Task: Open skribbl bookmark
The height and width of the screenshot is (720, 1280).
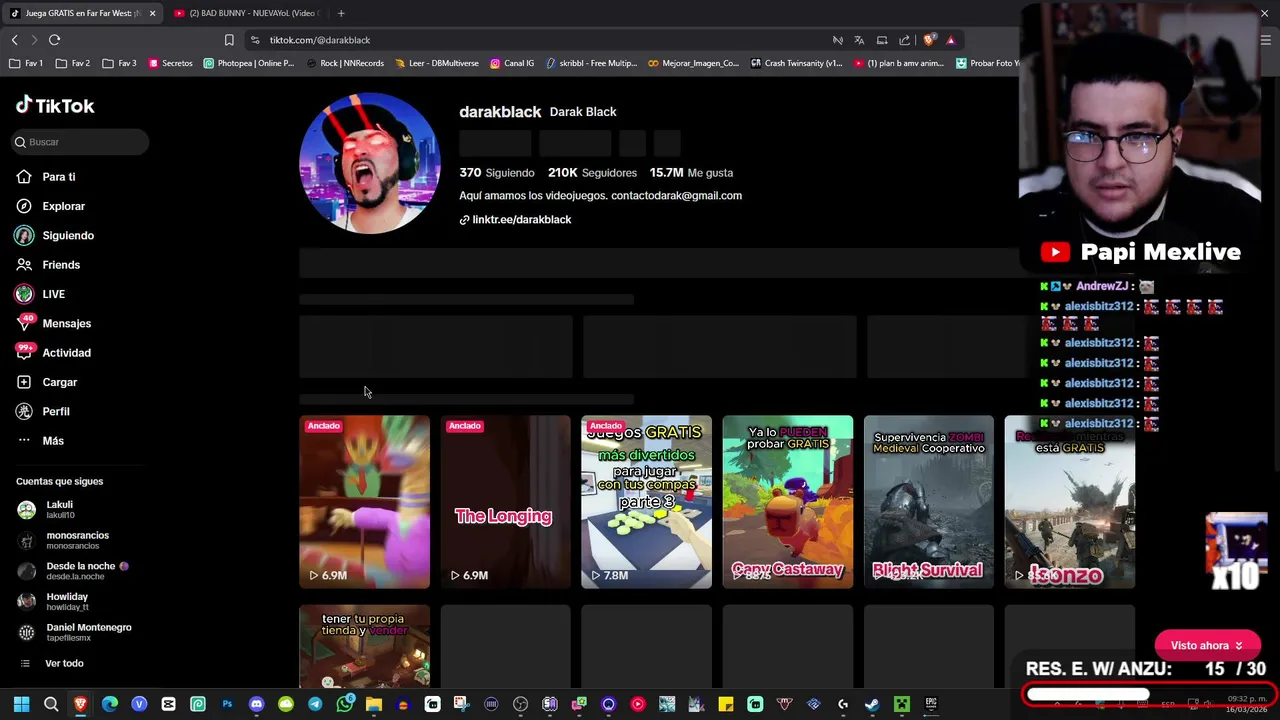Action: tap(592, 63)
